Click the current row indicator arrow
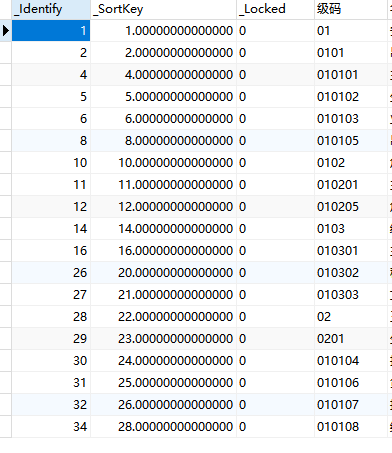 coord(6,31)
